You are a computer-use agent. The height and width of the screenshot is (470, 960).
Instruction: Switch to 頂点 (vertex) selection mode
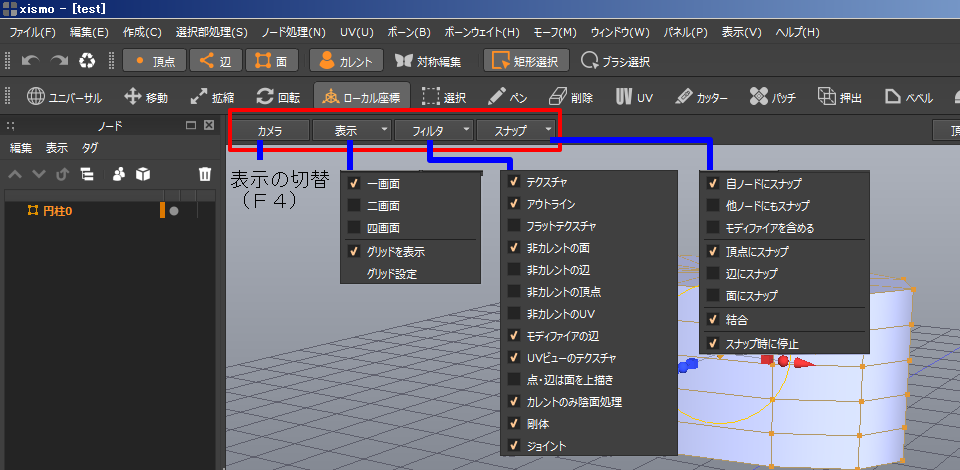[154, 61]
